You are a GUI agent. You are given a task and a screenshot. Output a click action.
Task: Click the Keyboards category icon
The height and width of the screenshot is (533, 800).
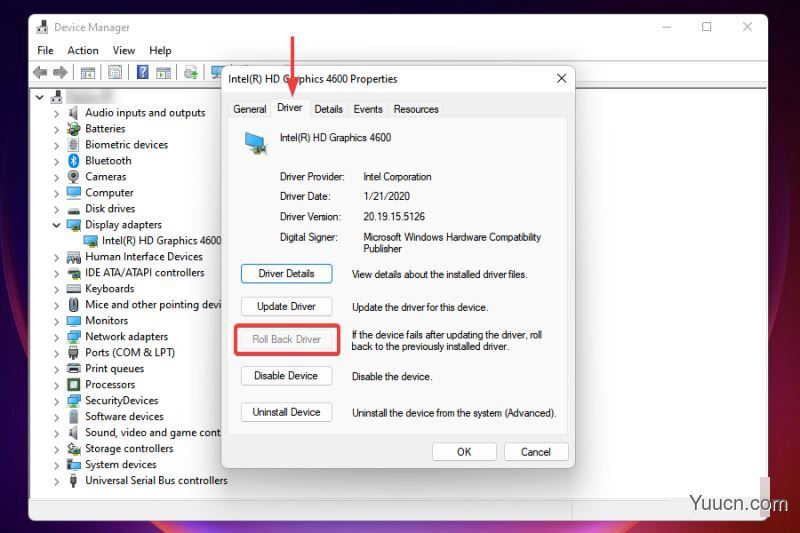point(73,289)
